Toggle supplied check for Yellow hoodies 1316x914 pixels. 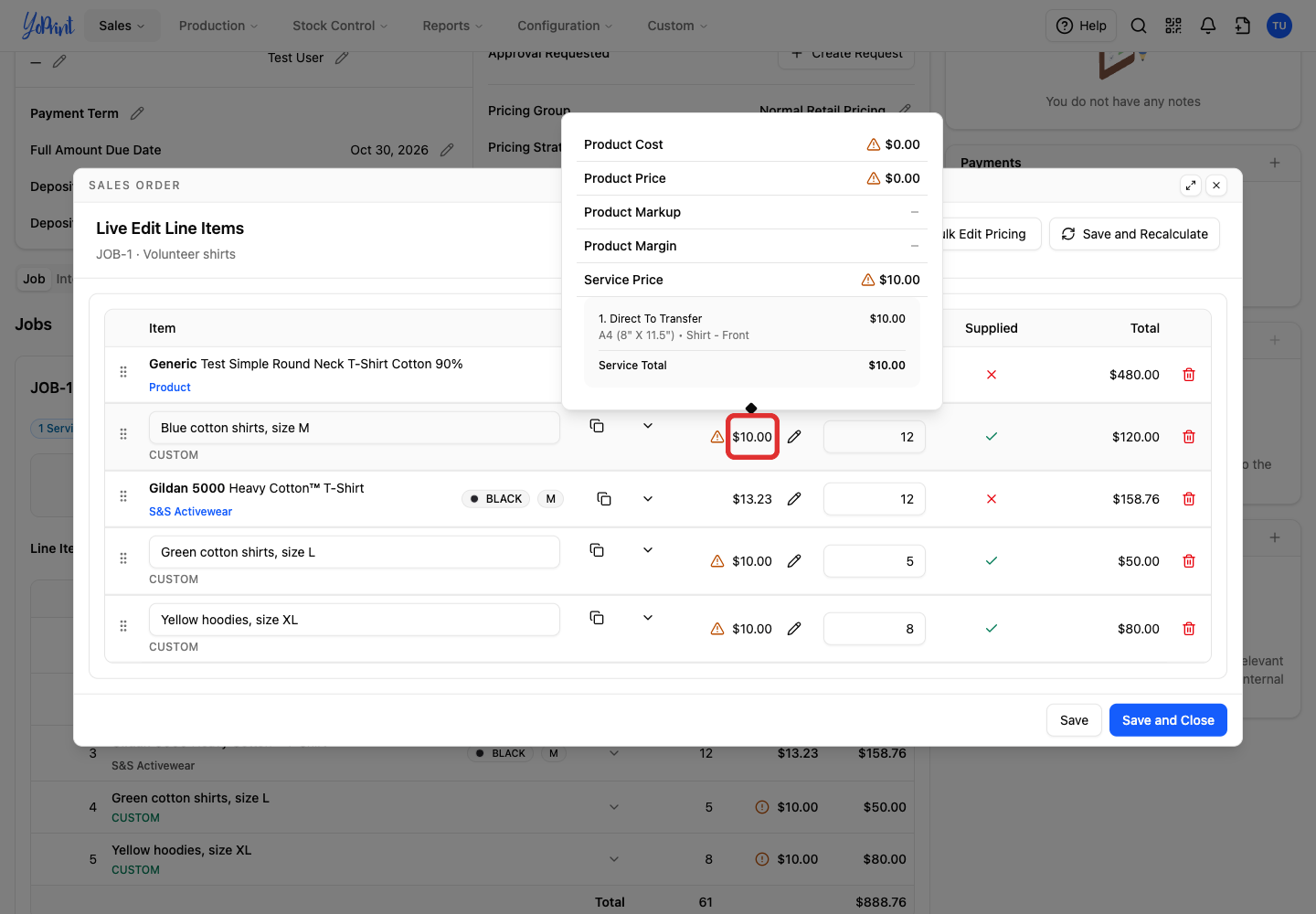(992, 629)
